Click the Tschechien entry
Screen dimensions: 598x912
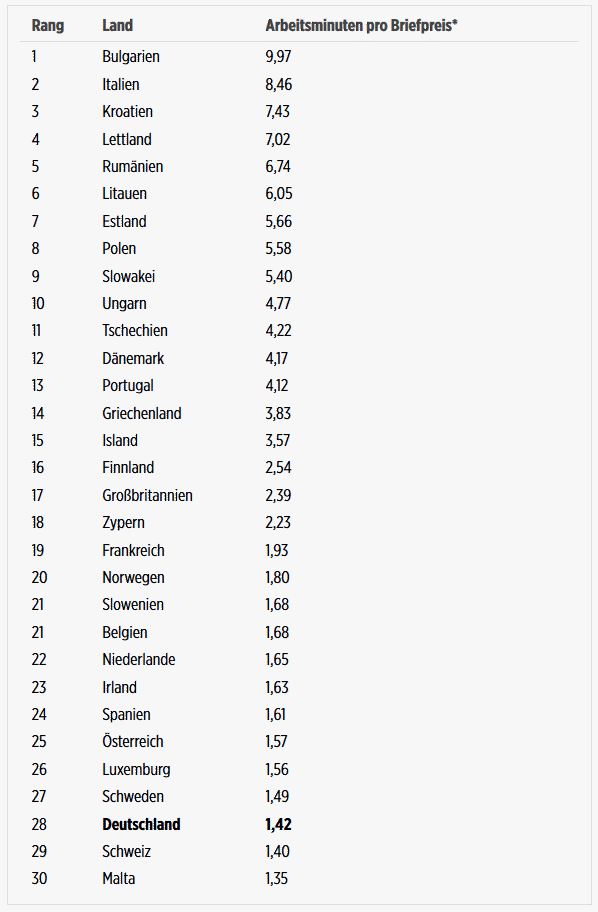[135, 331]
